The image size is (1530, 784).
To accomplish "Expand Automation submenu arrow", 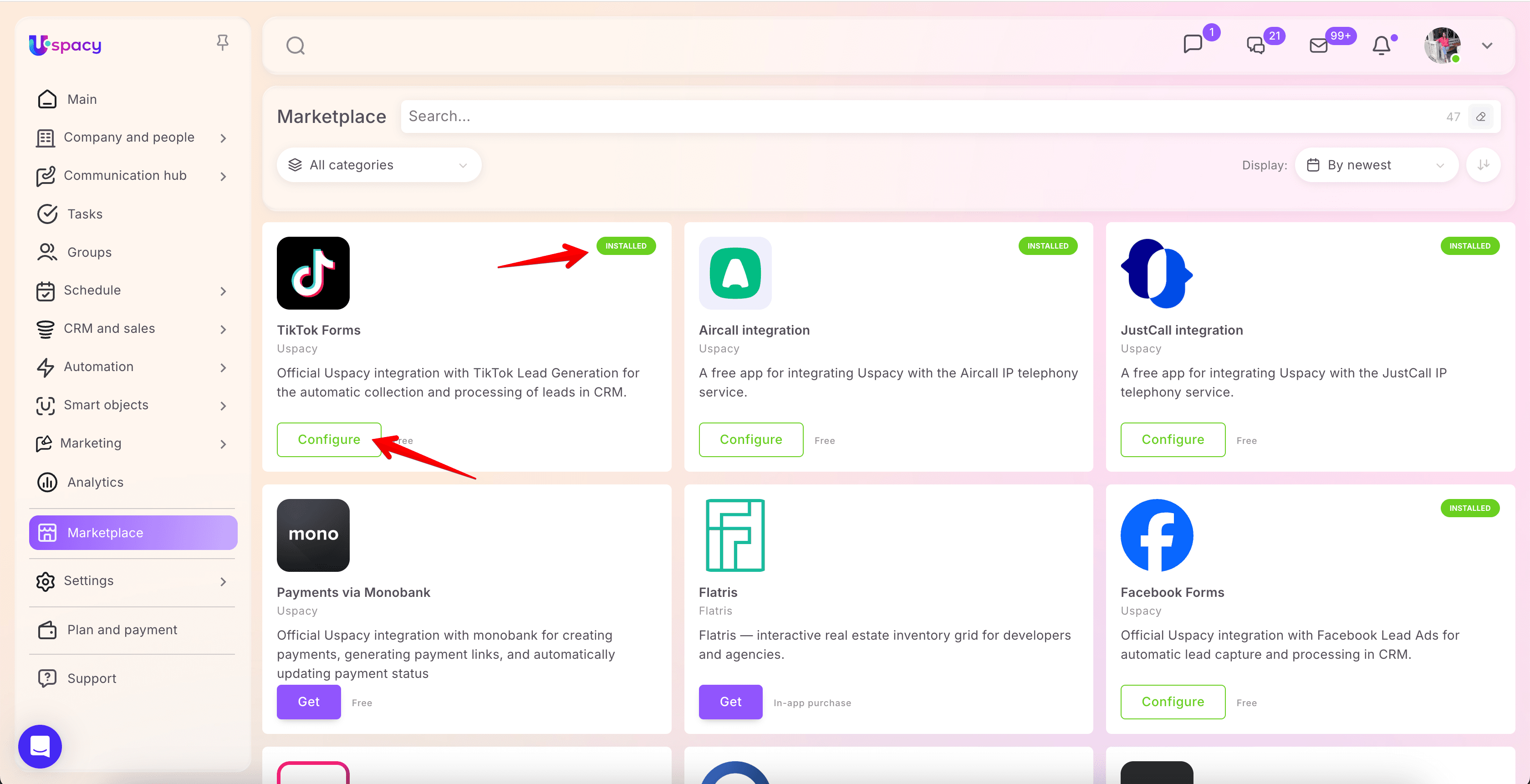I will click(223, 368).
